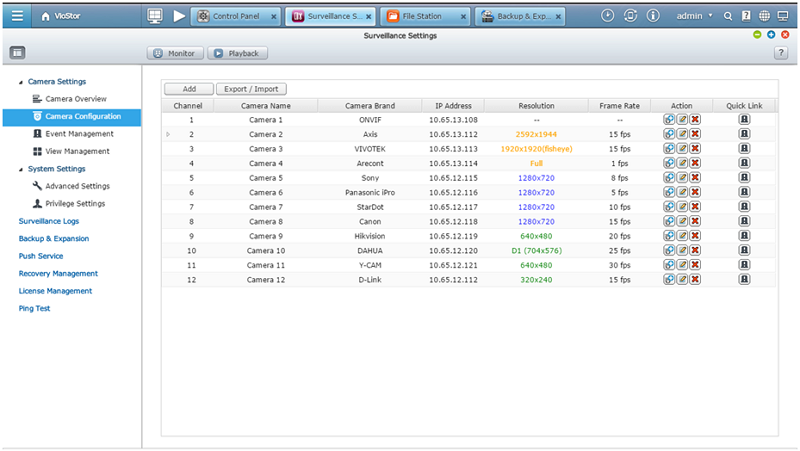Image resolution: width=800 pixels, height=451 pixels.
Task: Open the main hamburger menu
Action: coord(17,16)
